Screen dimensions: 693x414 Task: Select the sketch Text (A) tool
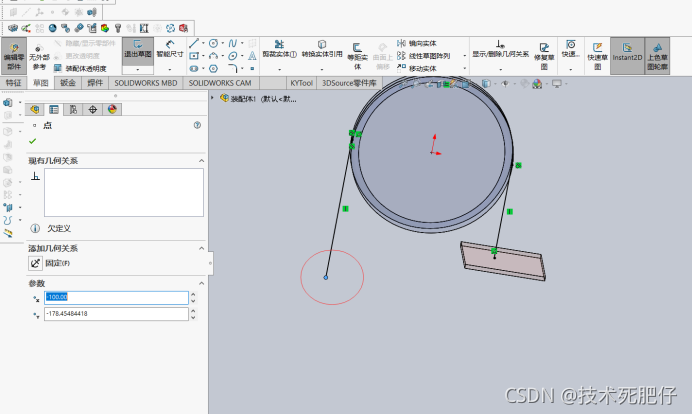point(252,56)
